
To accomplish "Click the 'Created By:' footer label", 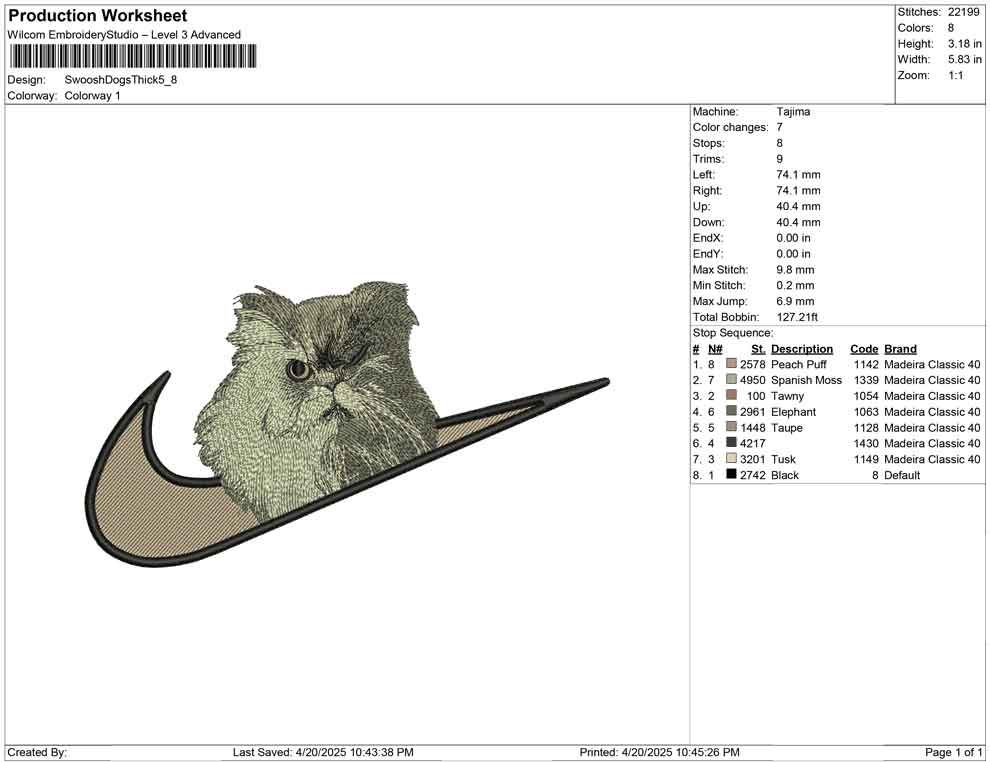I will click(x=37, y=752).
